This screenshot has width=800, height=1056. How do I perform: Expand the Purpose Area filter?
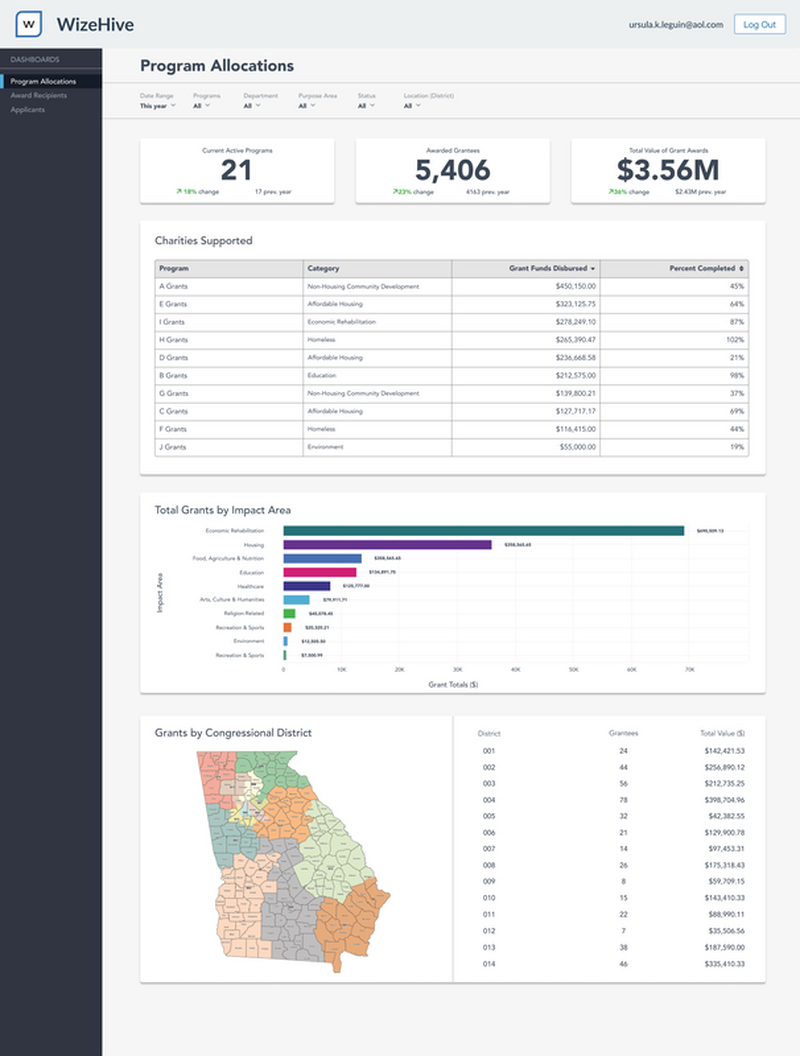(307, 106)
